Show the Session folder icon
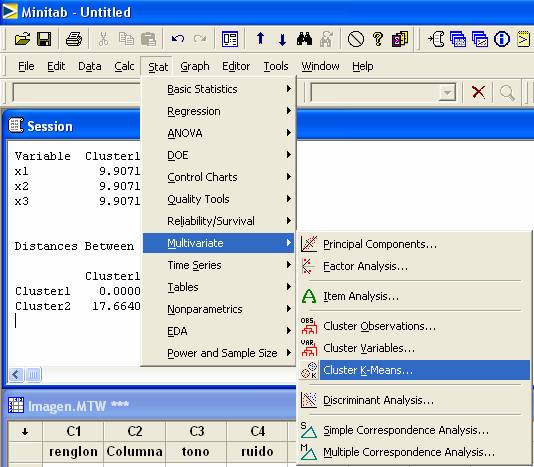This screenshot has height=467, width=534. [436, 39]
